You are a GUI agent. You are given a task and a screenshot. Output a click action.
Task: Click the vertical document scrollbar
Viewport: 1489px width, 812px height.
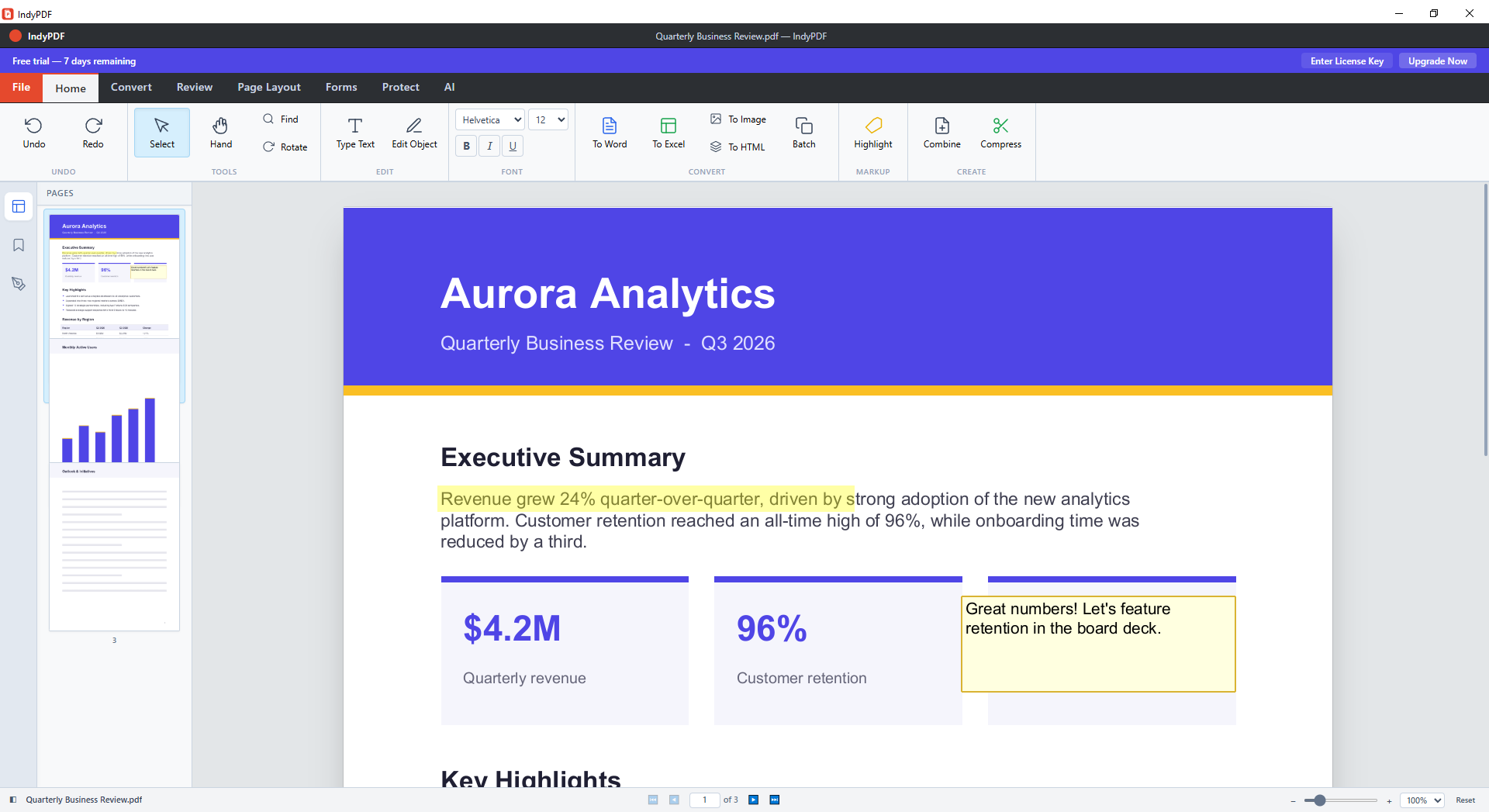(x=1485, y=320)
